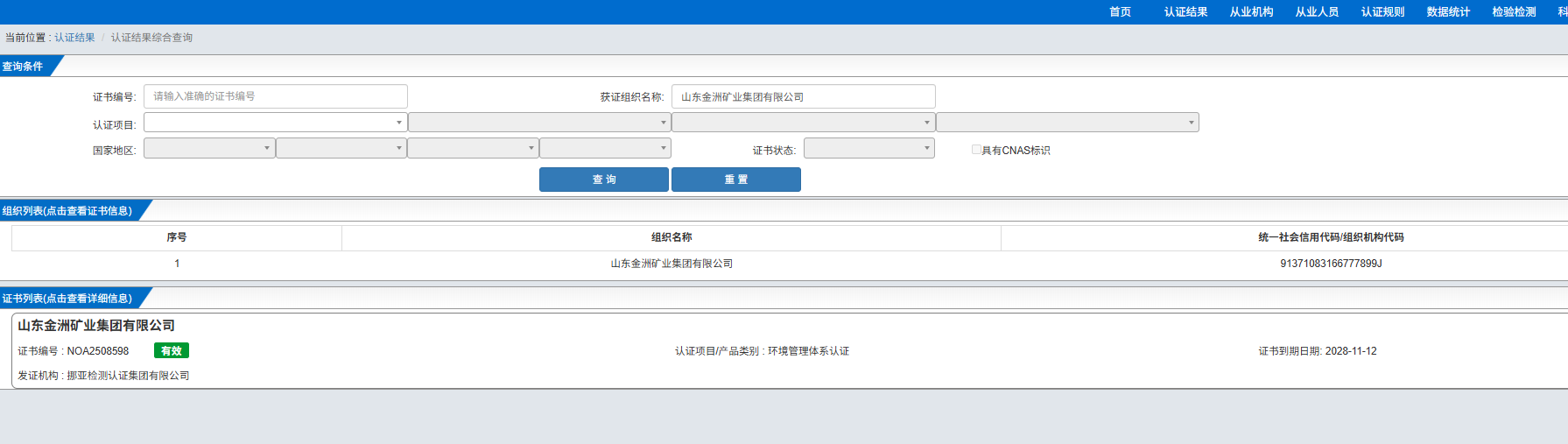Select the 统一社会信用代码/组织机构代码 column header
This screenshot has width=1568, height=444.
tap(1331, 237)
